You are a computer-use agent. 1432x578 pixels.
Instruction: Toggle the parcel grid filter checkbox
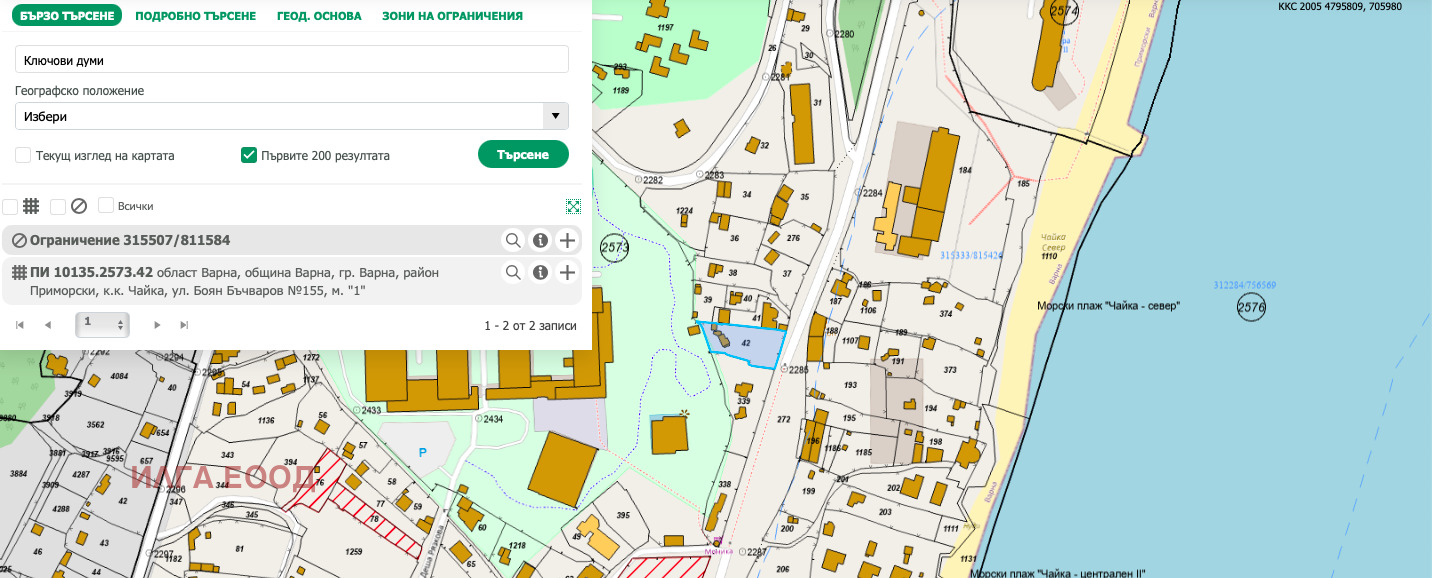tap(10, 206)
